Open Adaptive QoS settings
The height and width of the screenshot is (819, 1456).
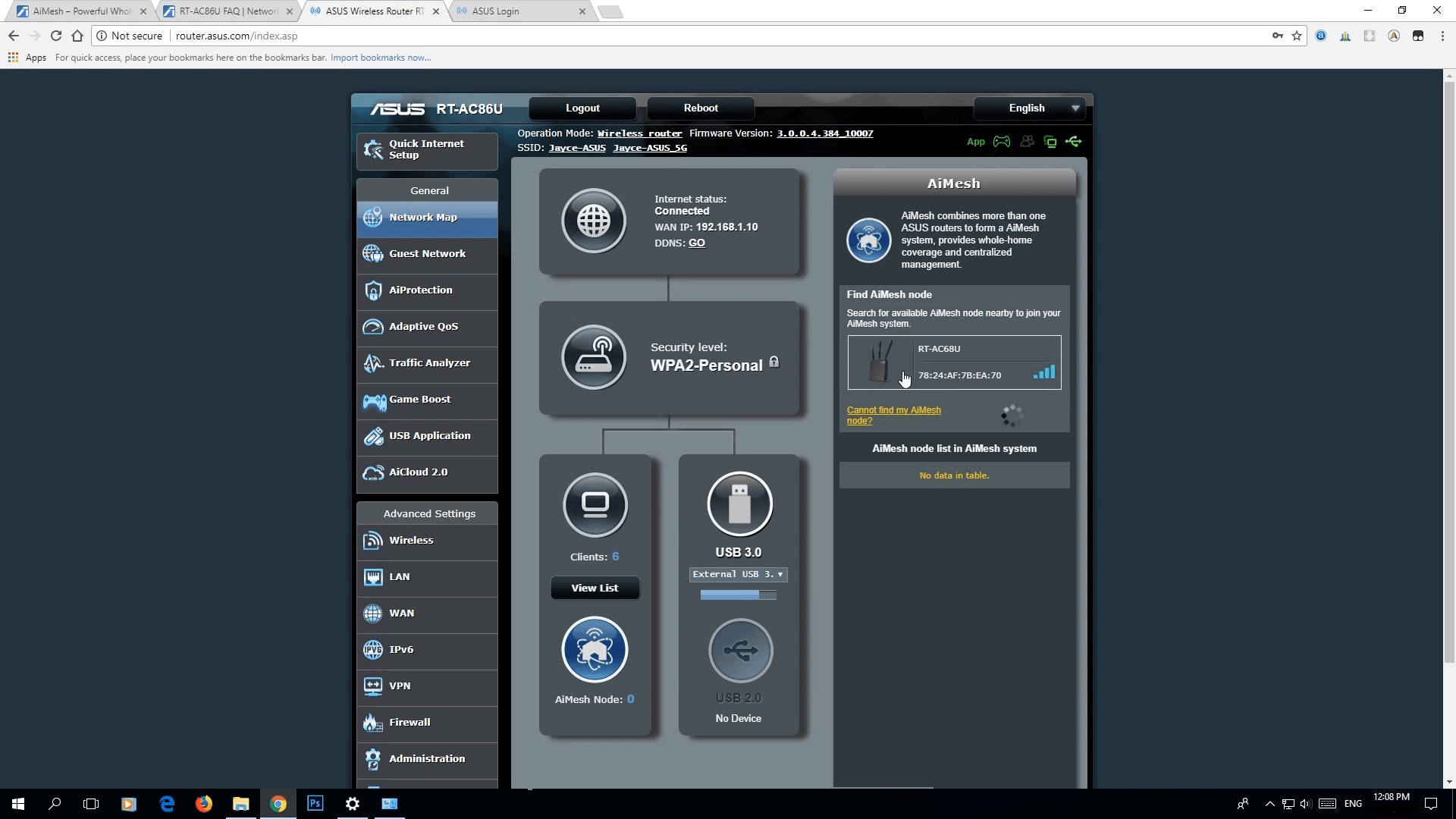pyautogui.click(x=427, y=327)
